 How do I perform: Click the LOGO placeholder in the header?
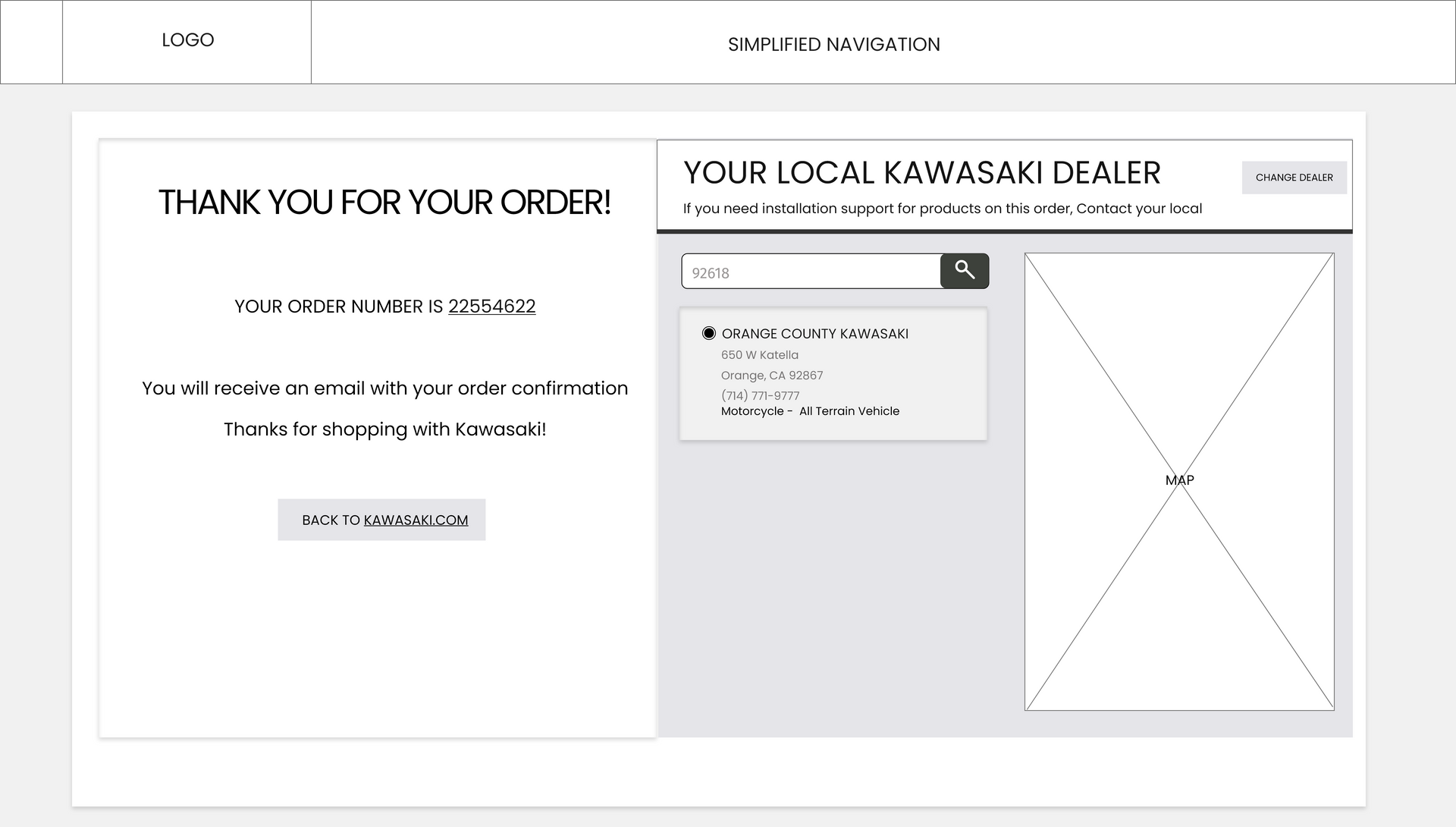point(187,42)
